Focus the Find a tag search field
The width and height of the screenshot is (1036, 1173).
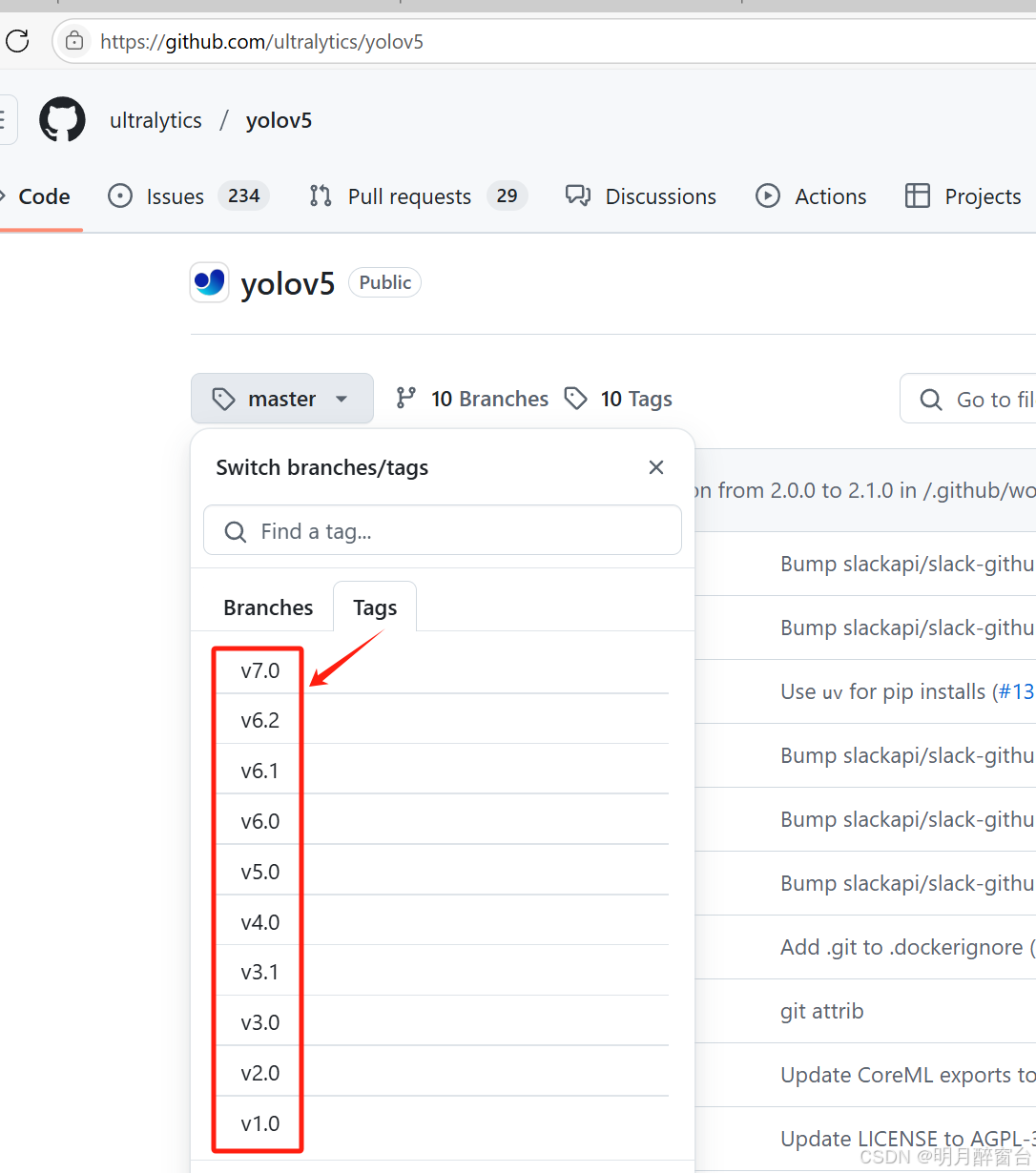(x=443, y=530)
